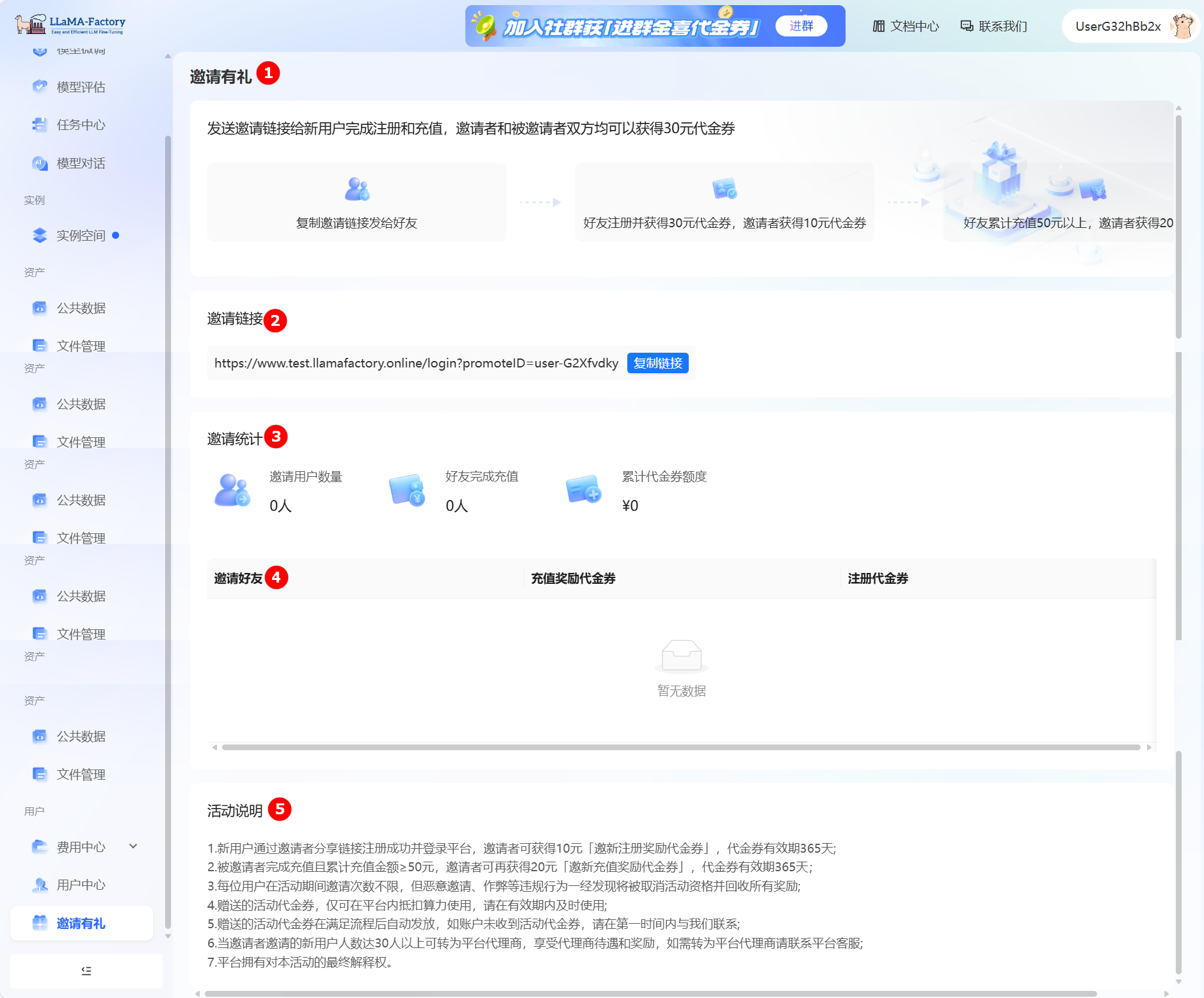1204x998 pixels.
Task: Select 邀请有礼 menu item
Action: (81, 923)
